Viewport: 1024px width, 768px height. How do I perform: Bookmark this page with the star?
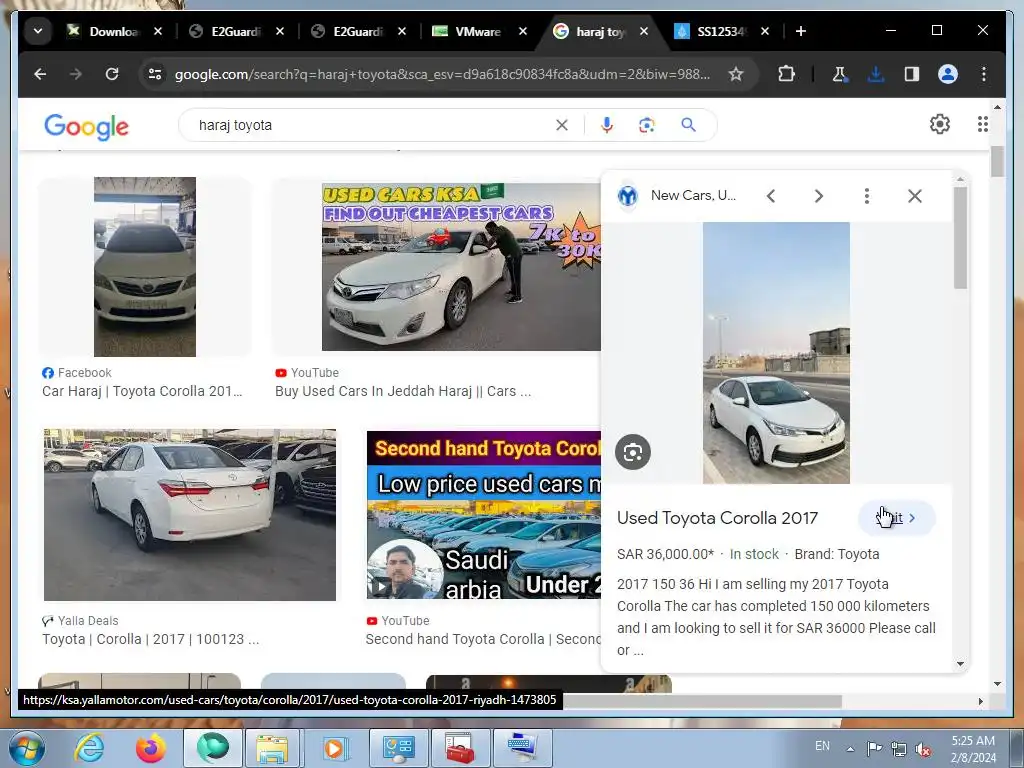coord(736,74)
